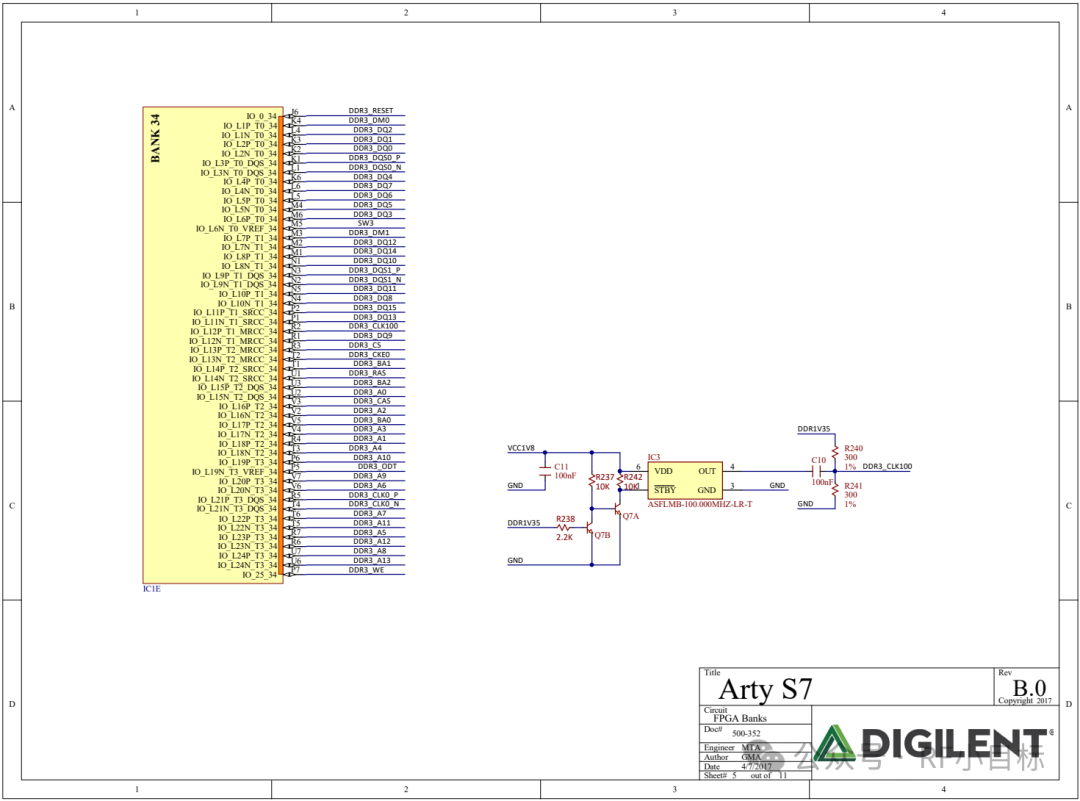Click the 'DDR3_DQS1_P' net label

coord(374,270)
